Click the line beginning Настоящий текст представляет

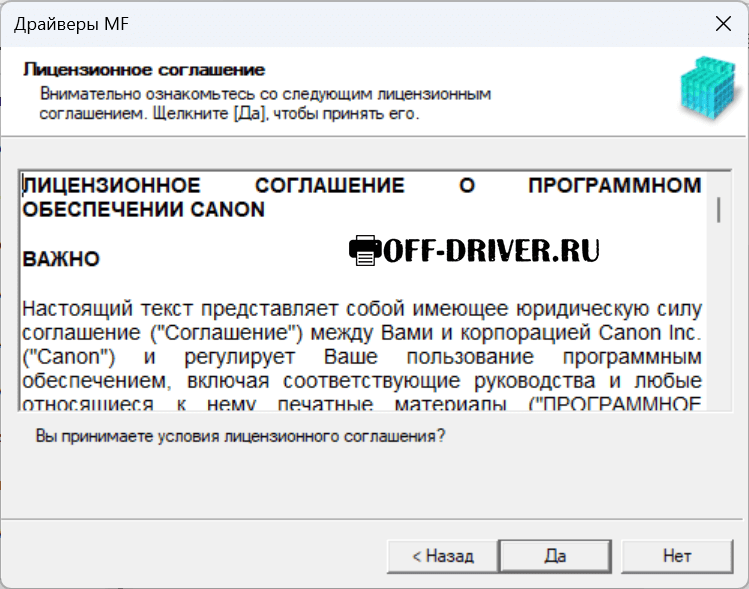(x=362, y=309)
